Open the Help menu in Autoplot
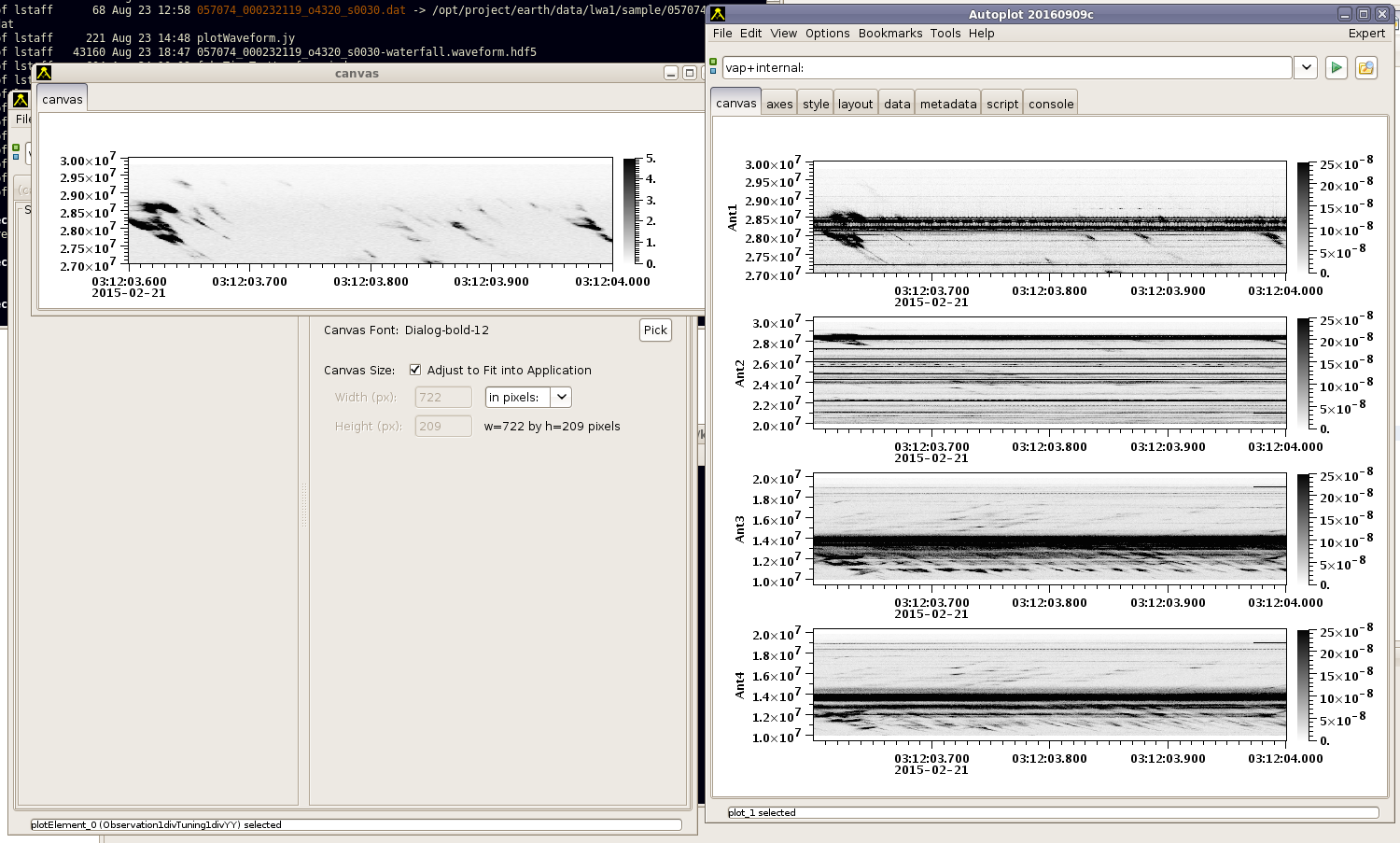This screenshot has height=843, width=1400. 981,33
